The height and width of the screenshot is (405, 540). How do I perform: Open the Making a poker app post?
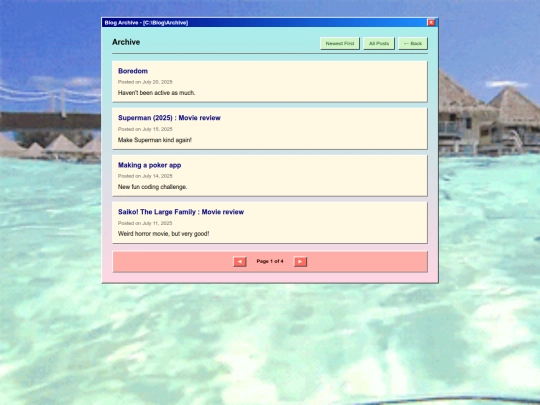(149, 165)
